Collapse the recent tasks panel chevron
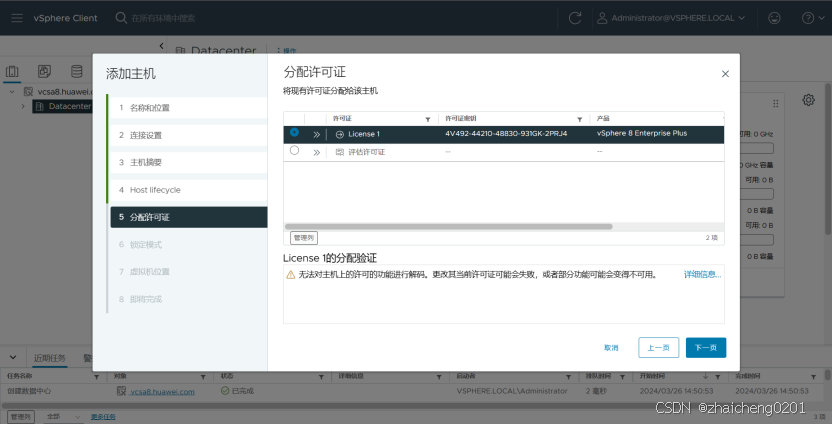Screen dimensions: 832x424 pos(13,358)
